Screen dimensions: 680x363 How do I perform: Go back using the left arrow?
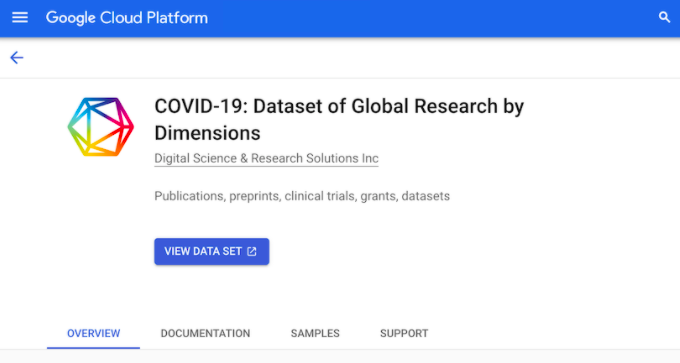coord(16,57)
